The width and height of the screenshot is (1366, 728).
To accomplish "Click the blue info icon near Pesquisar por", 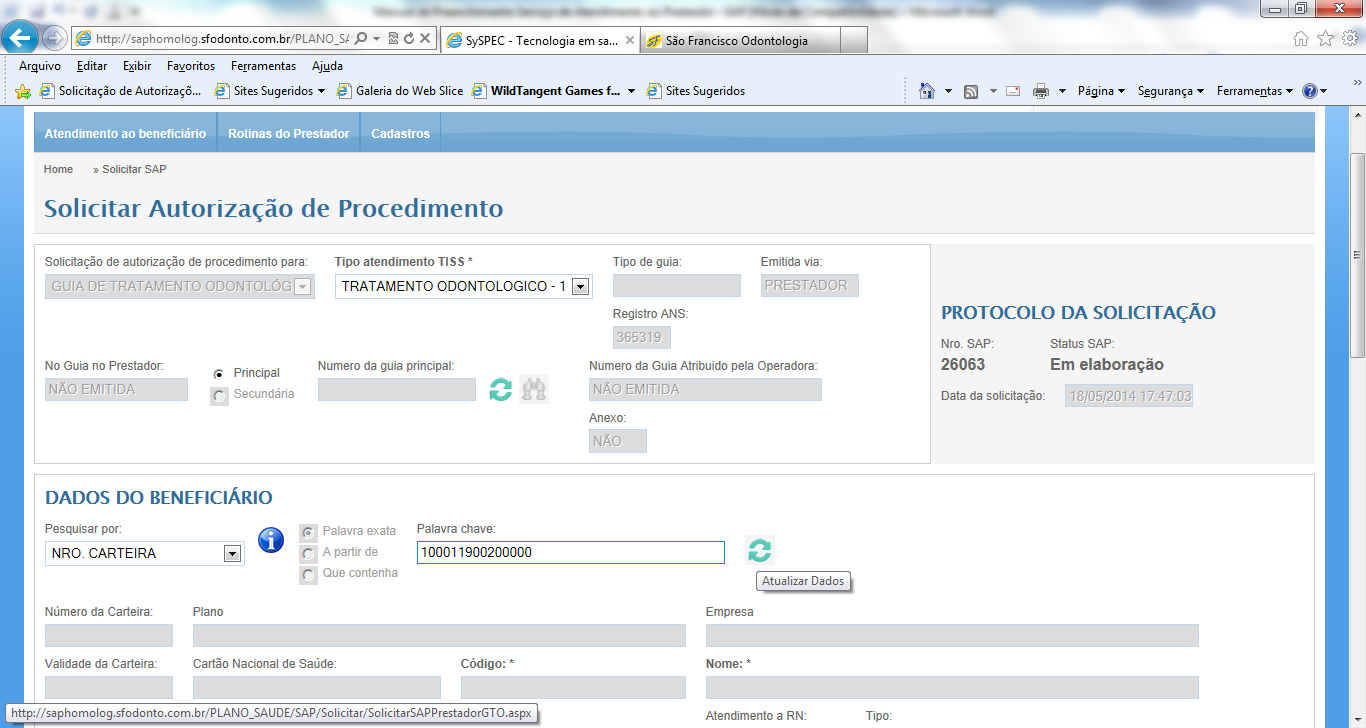I will pyautogui.click(x=271, y=540).
